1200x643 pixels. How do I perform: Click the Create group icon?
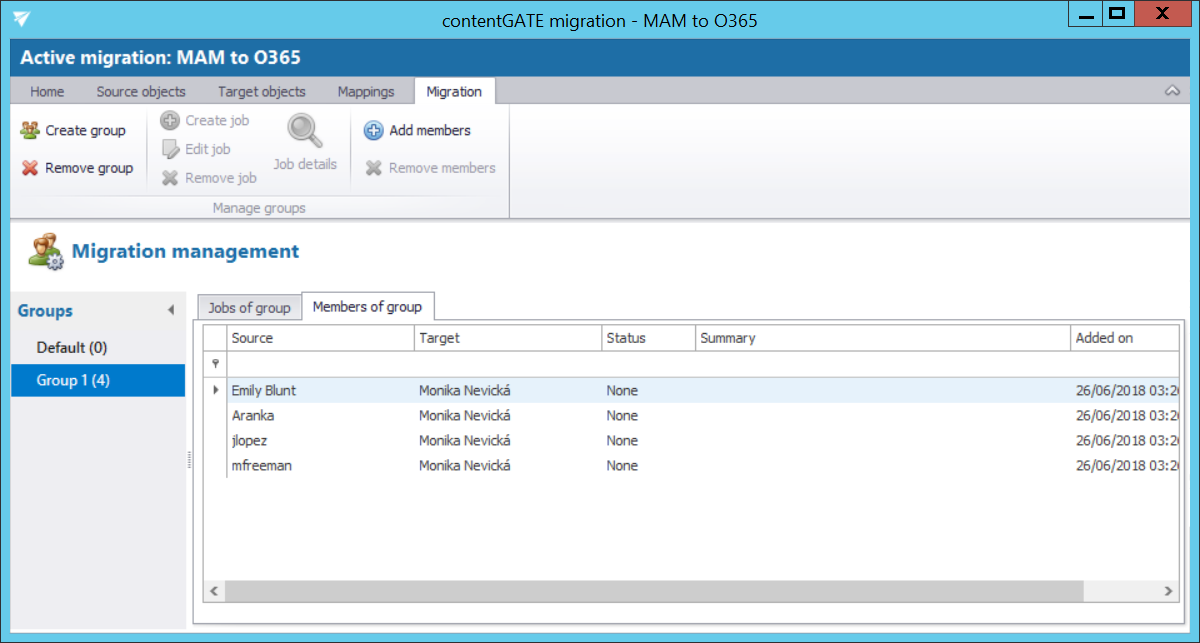pos(30,130)
